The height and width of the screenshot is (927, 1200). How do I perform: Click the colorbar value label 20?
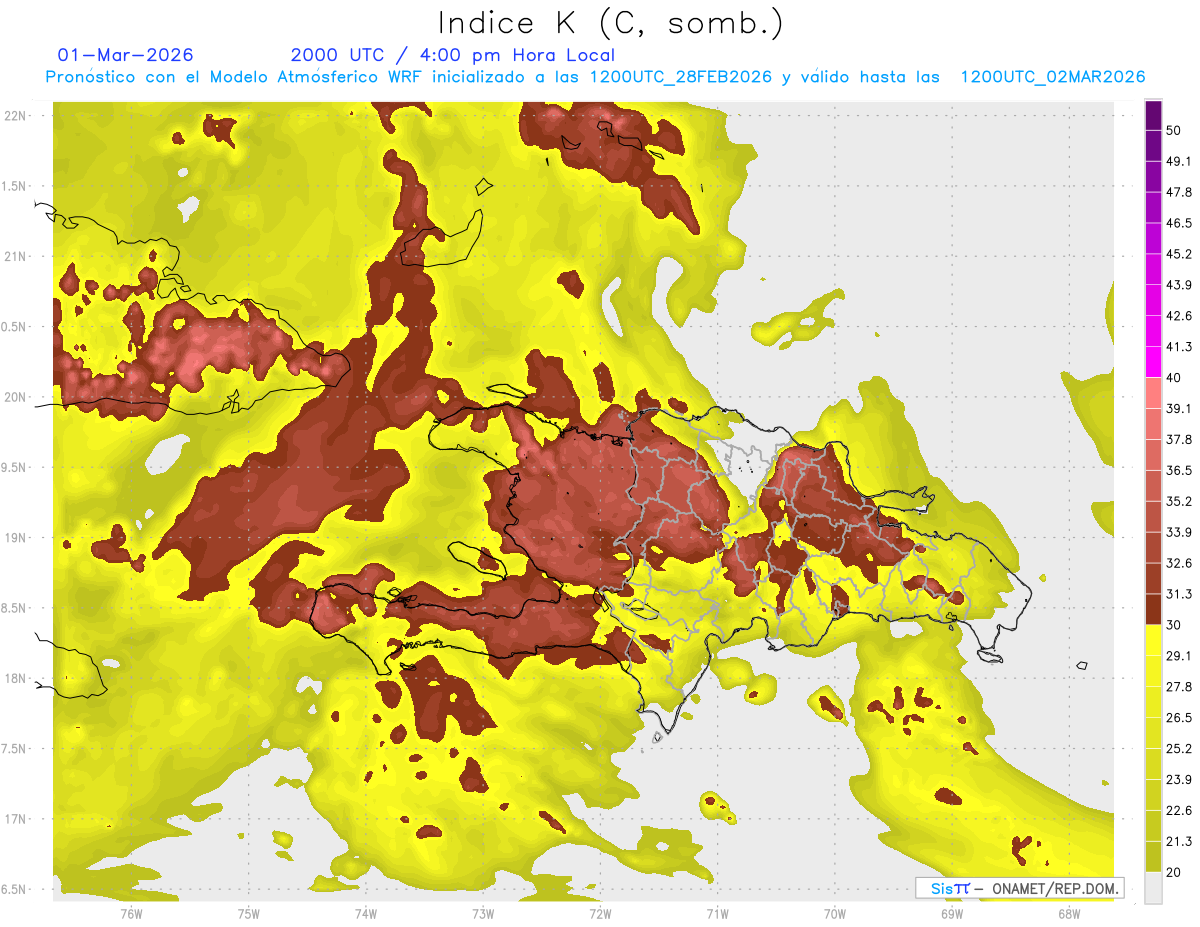tap(1173, 872)
